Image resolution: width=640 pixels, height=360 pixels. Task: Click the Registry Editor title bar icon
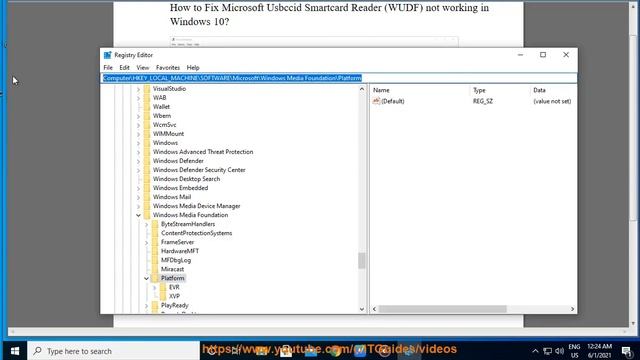point(107,55)
